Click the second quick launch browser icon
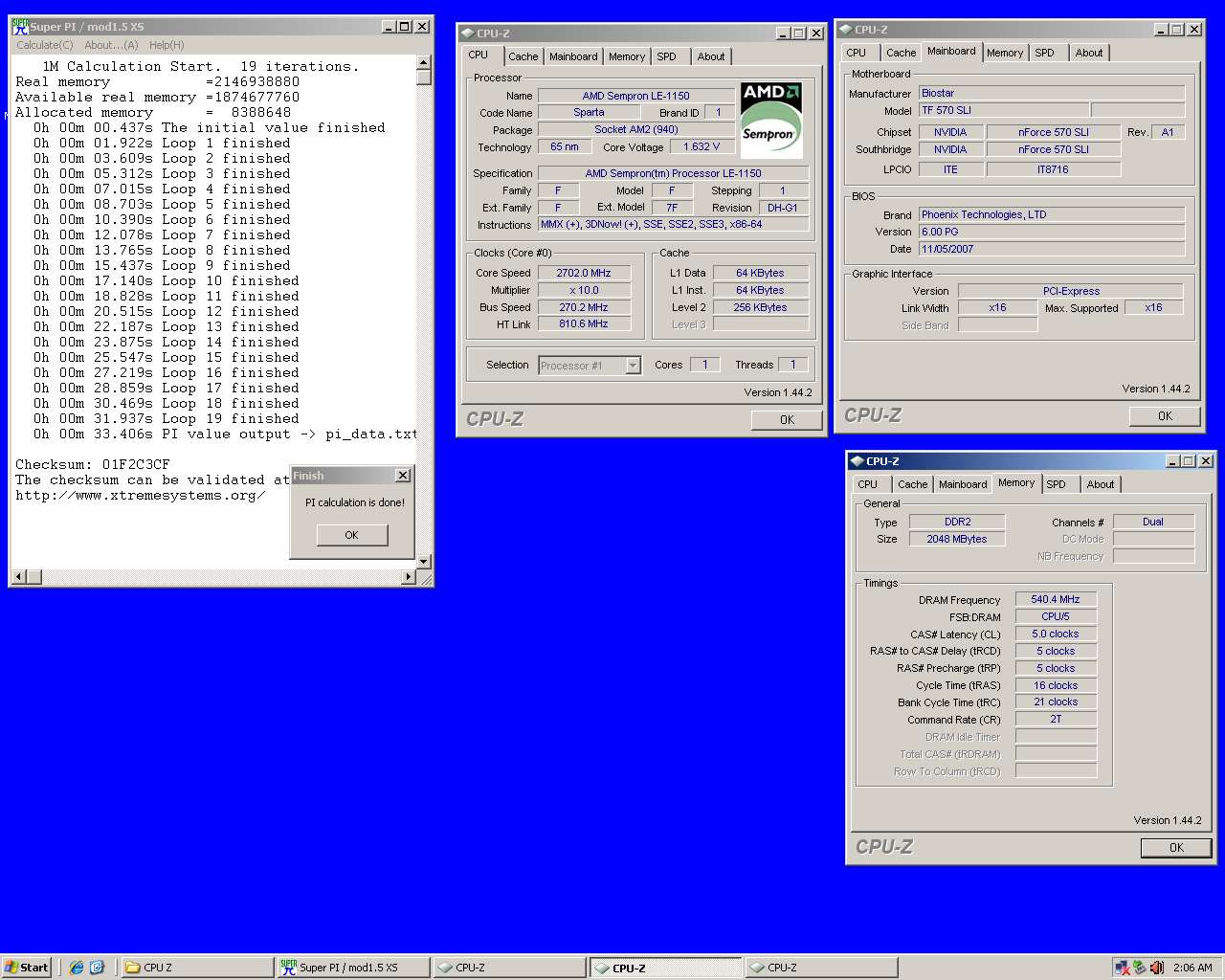The height and width of the screenshot is (980, 1225). (x=97, y=968)
